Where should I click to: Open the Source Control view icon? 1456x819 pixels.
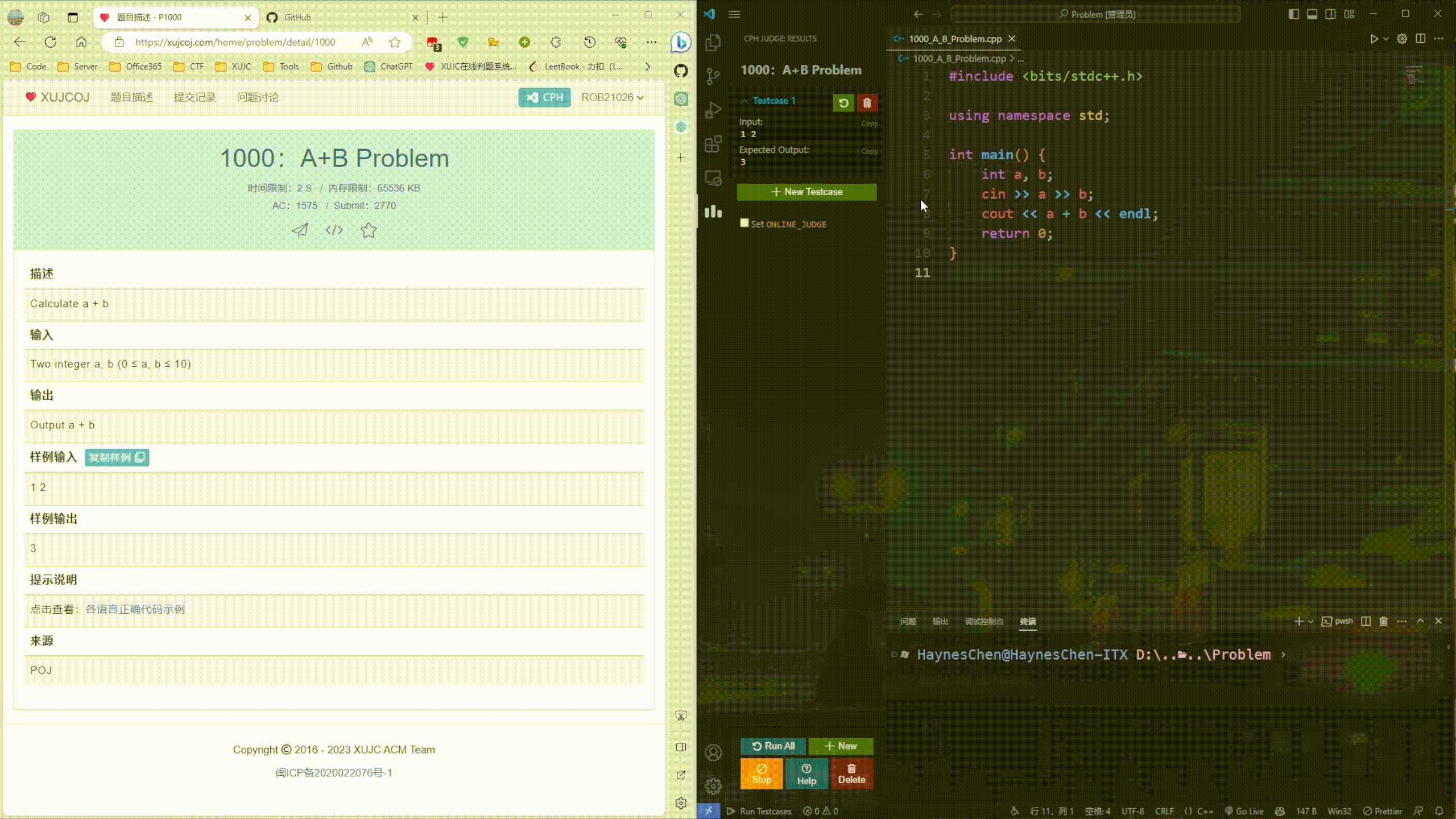[713, 76]
